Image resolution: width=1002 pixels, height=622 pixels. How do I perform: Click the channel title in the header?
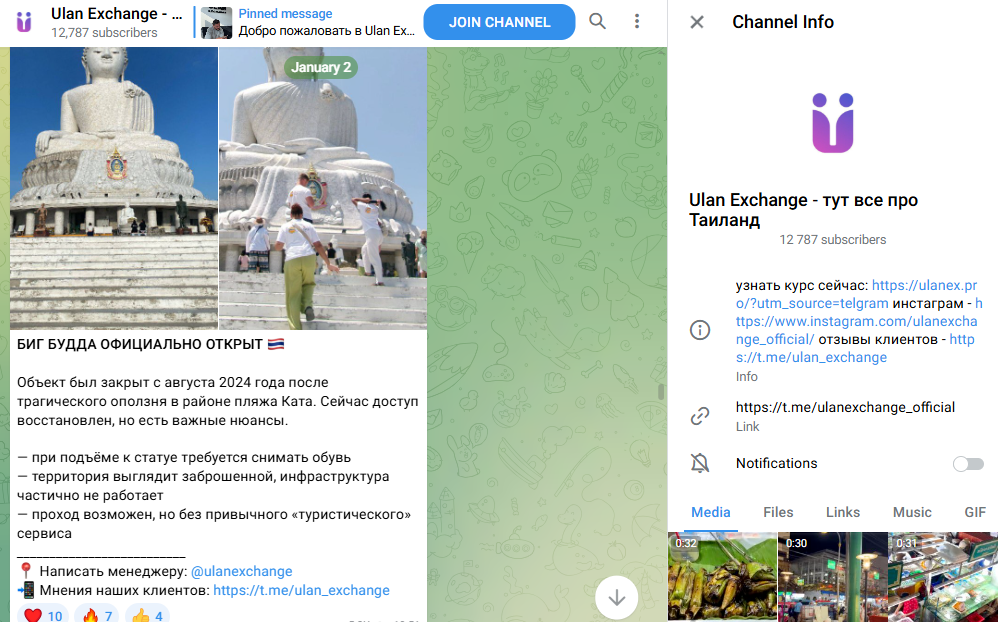pos(116,13)
